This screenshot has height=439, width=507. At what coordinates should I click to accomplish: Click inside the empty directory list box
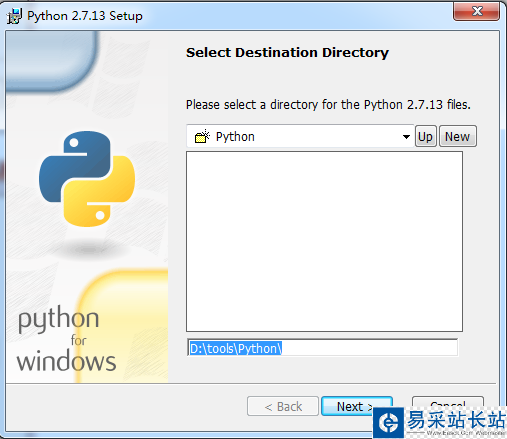pos(324,241)
